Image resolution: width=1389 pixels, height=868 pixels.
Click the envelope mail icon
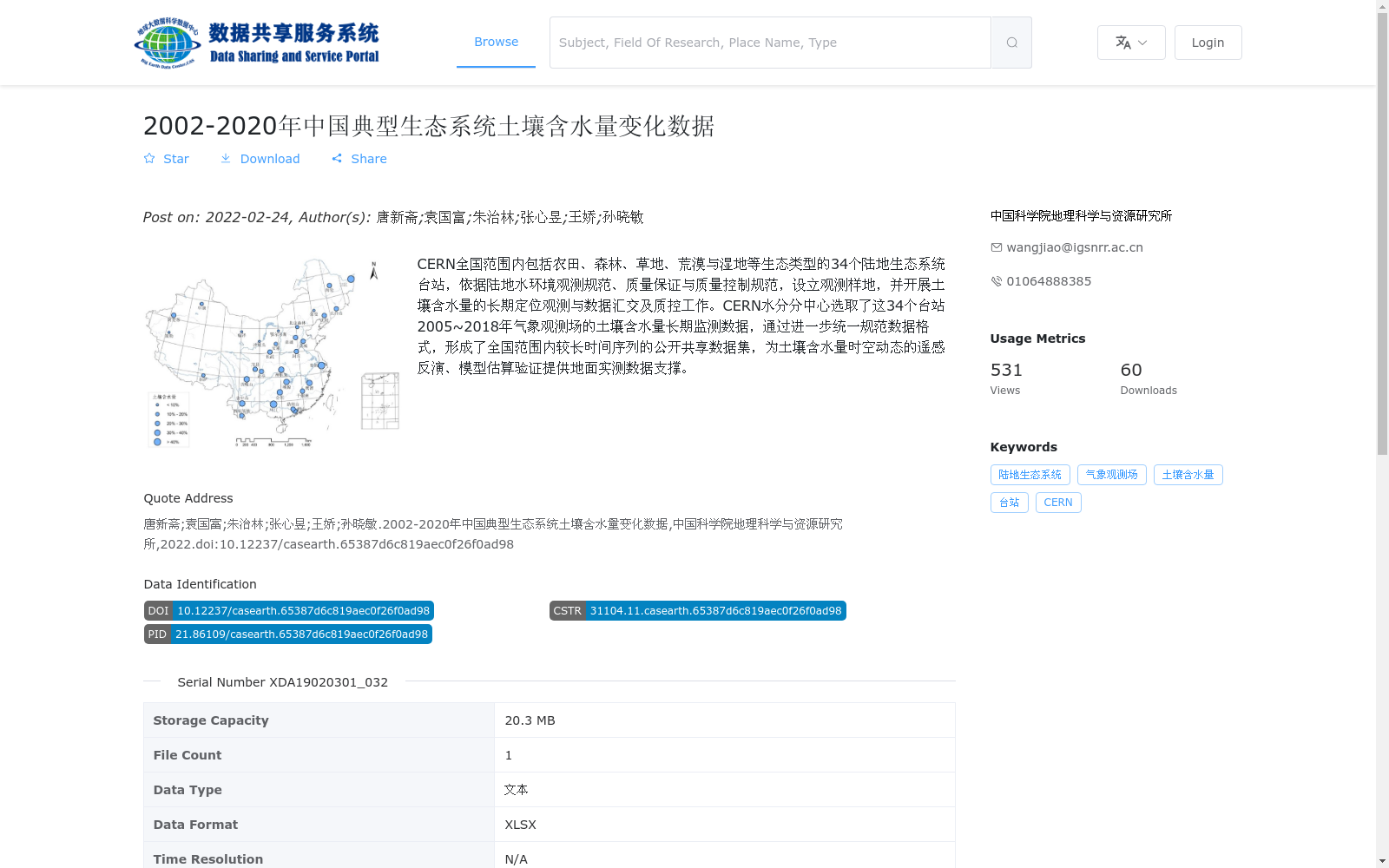pyautogui.click(x=997, y=247)
